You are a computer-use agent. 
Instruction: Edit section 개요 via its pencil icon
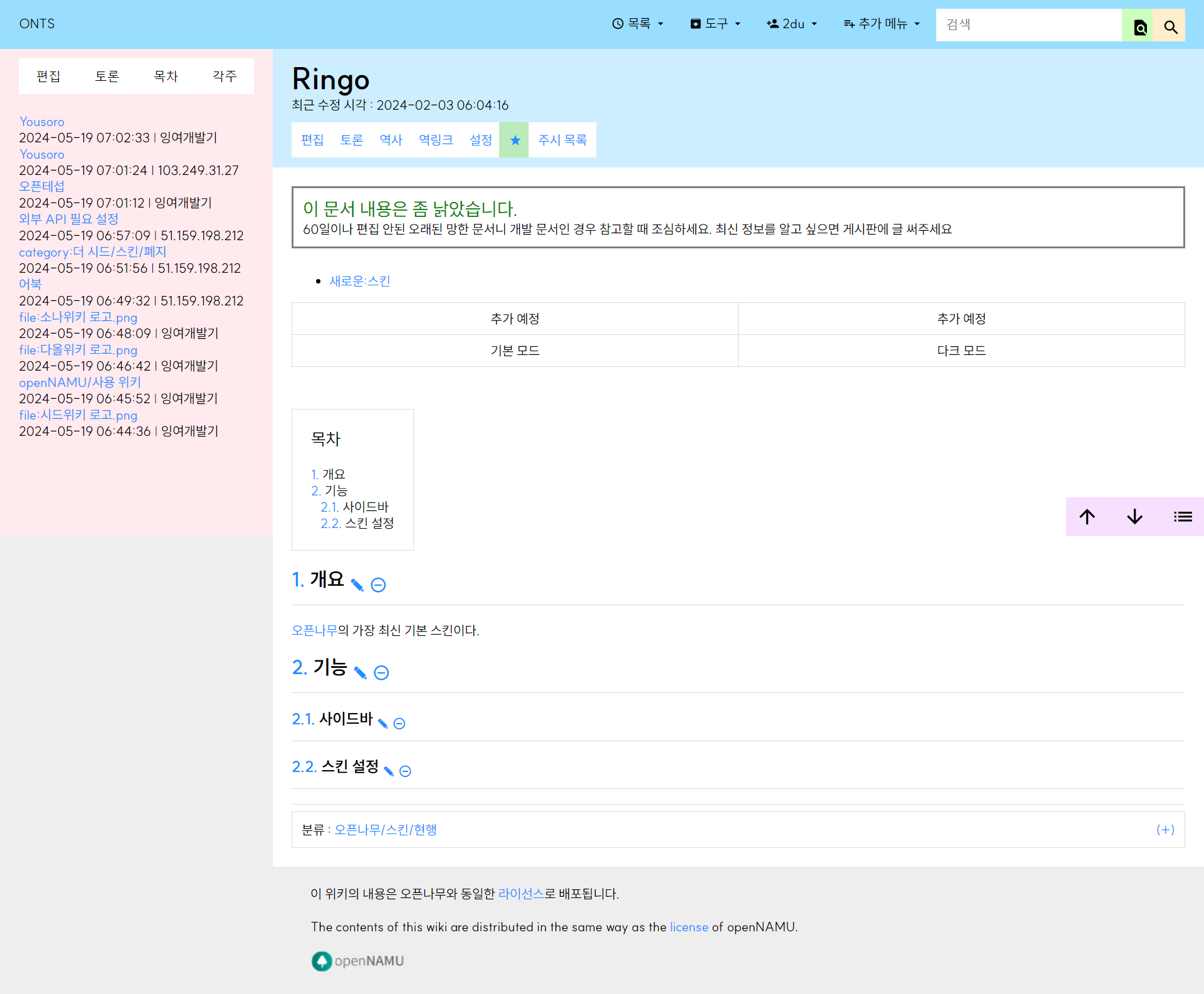pyautogui.click(x=357, y=584)
